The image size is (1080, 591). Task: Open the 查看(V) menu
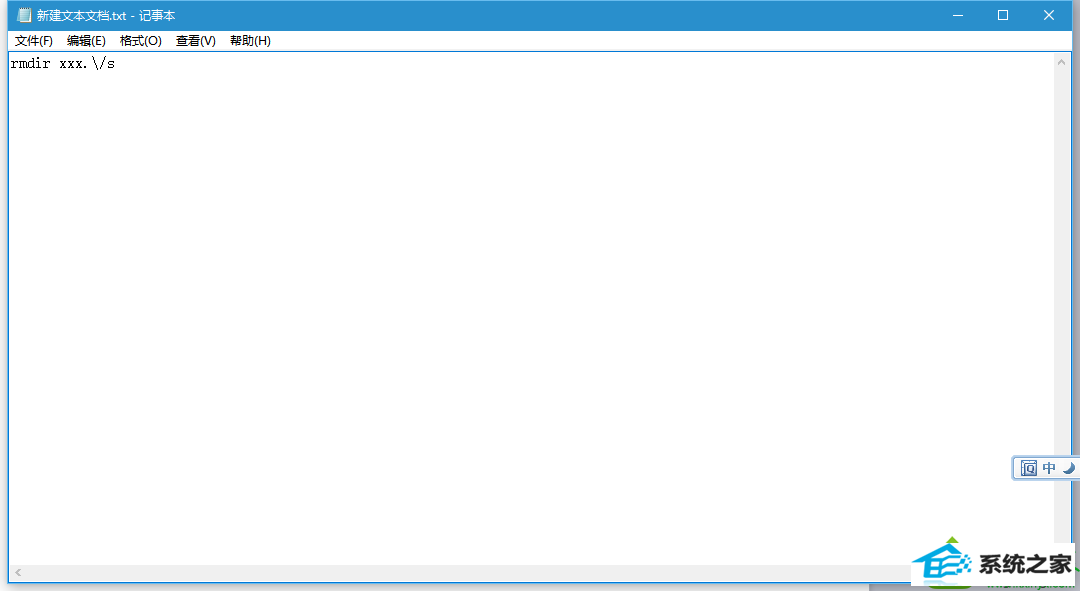coord(196,41)
